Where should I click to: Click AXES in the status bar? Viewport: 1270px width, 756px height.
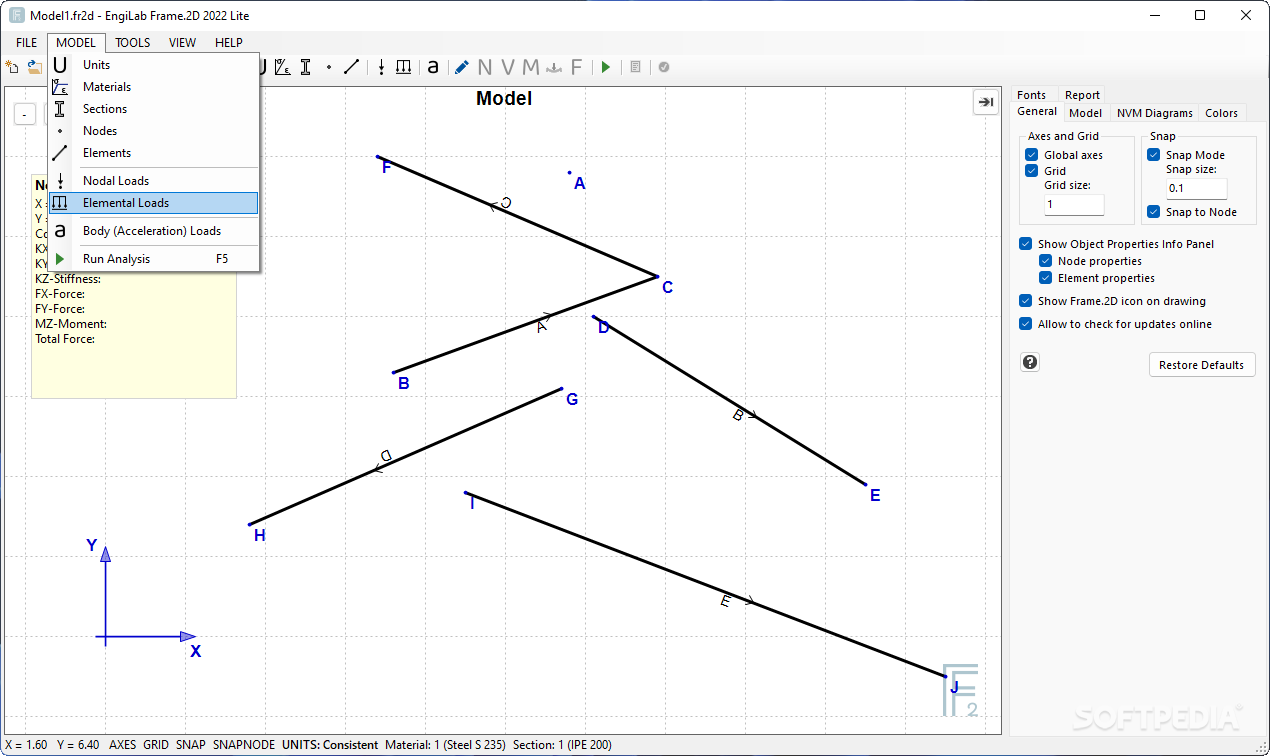(123, 745)
